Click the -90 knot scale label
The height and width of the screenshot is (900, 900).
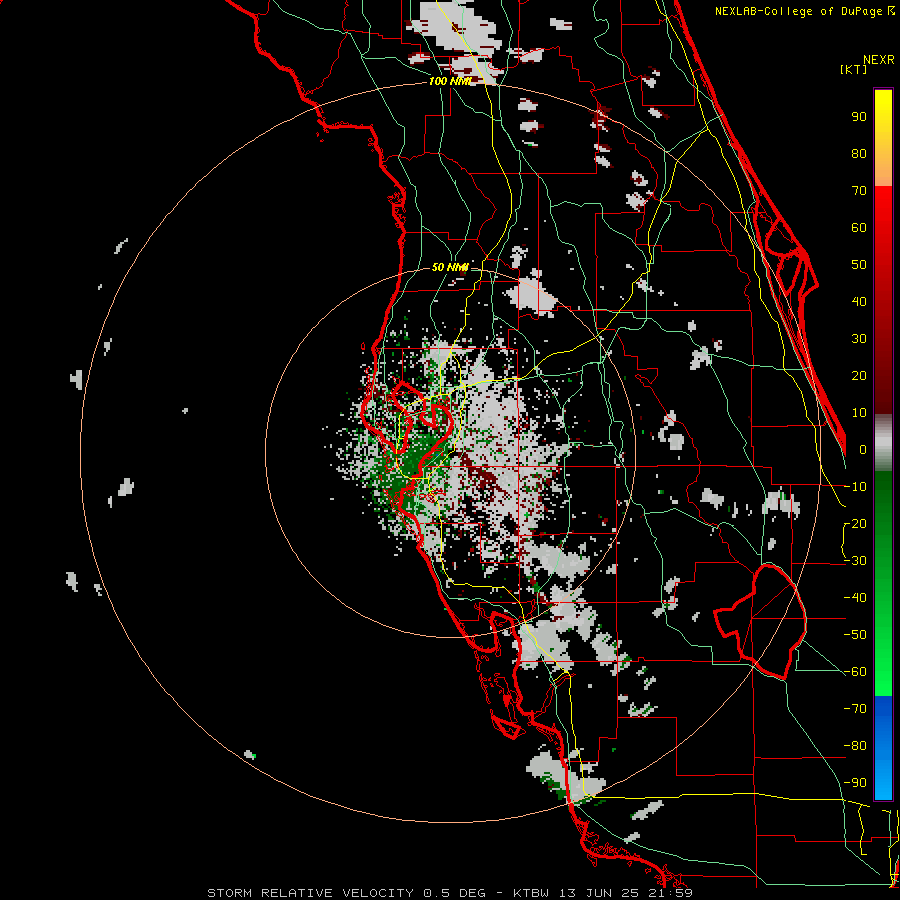tap(855, 783)
